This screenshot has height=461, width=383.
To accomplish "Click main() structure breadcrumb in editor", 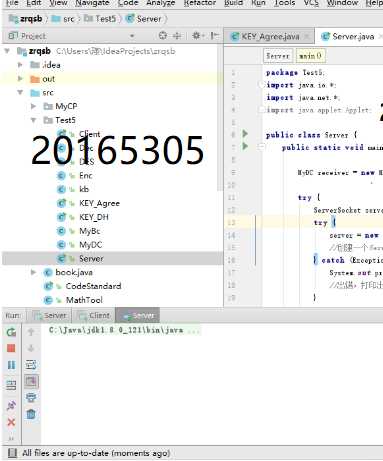I will pos(310,56).
